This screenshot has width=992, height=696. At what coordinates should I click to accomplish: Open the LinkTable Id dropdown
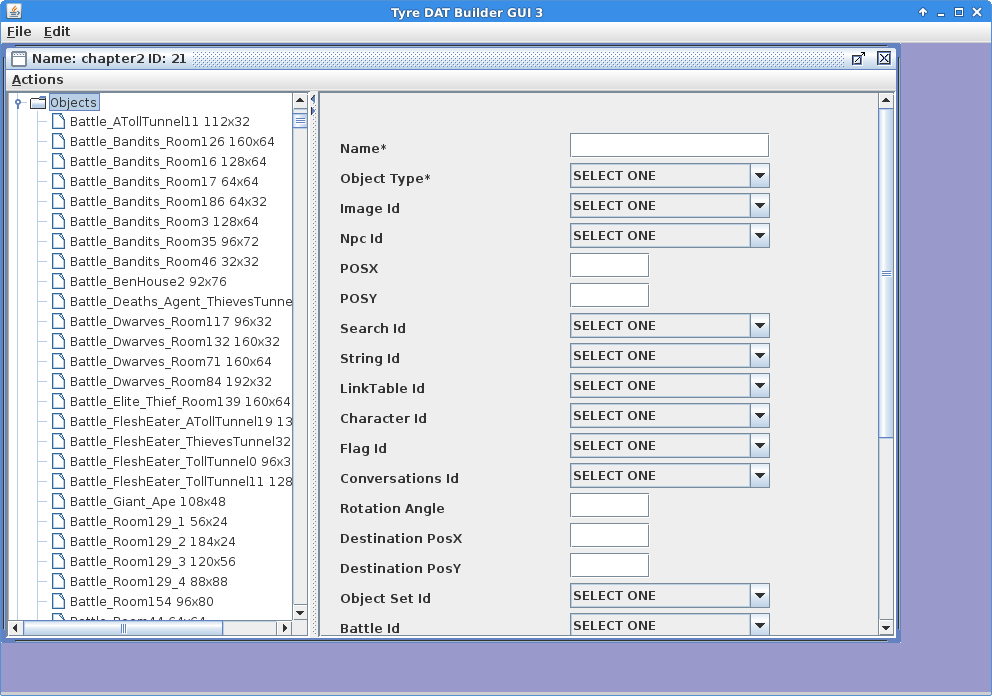[x=669, y=385]
